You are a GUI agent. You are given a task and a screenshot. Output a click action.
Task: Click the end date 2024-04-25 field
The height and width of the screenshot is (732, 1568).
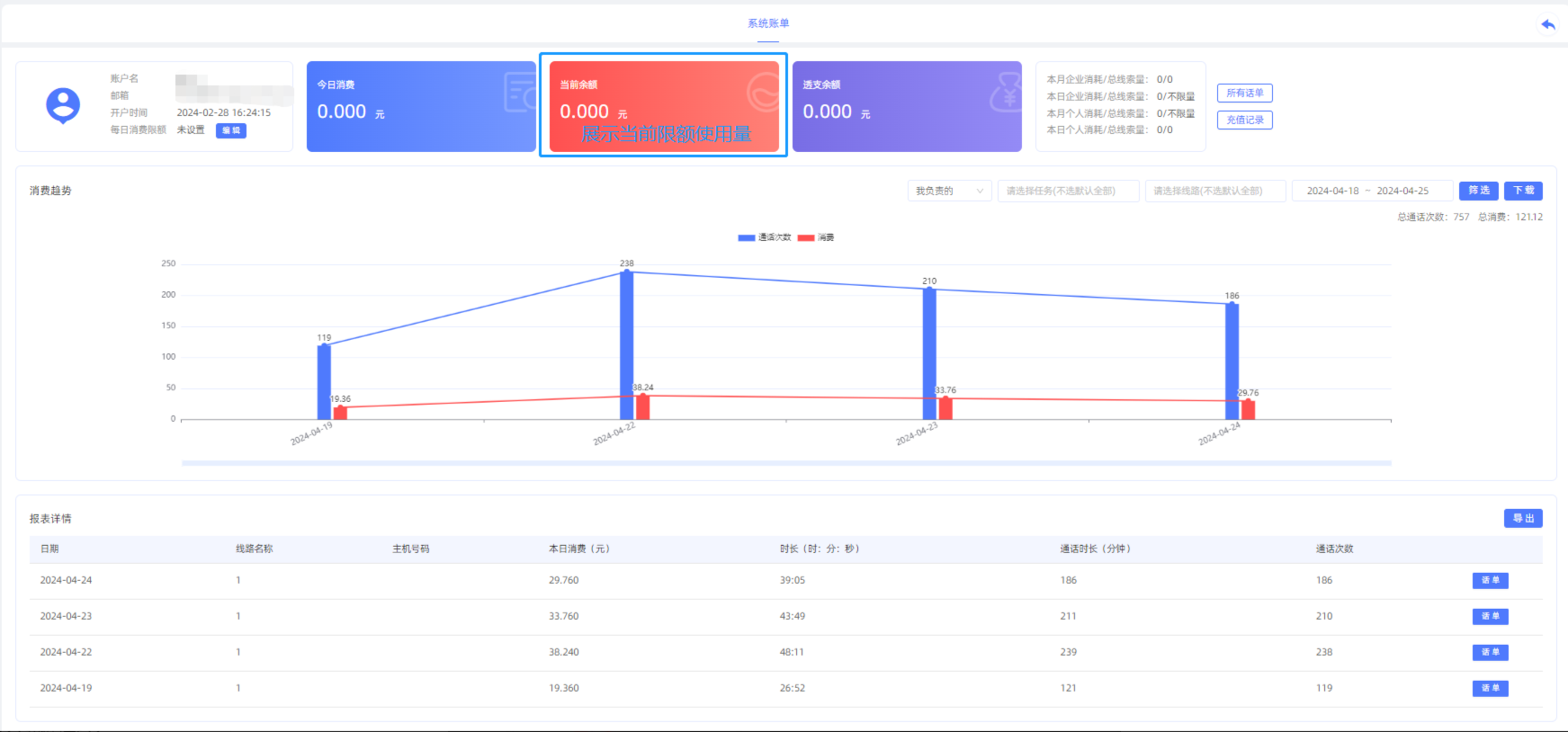pos(1402,191)
